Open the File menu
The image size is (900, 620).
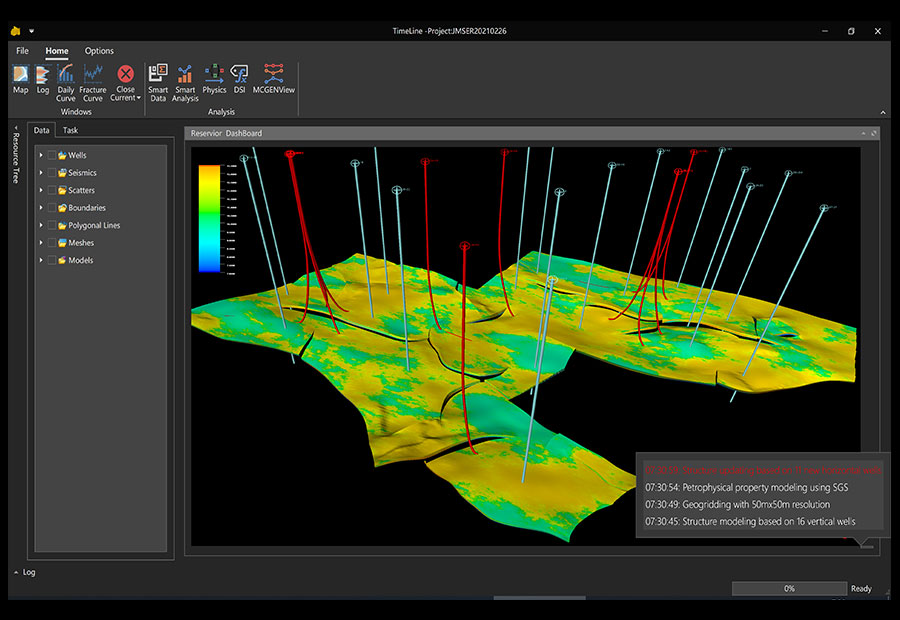pyautogui.click(x=22, y=51)
